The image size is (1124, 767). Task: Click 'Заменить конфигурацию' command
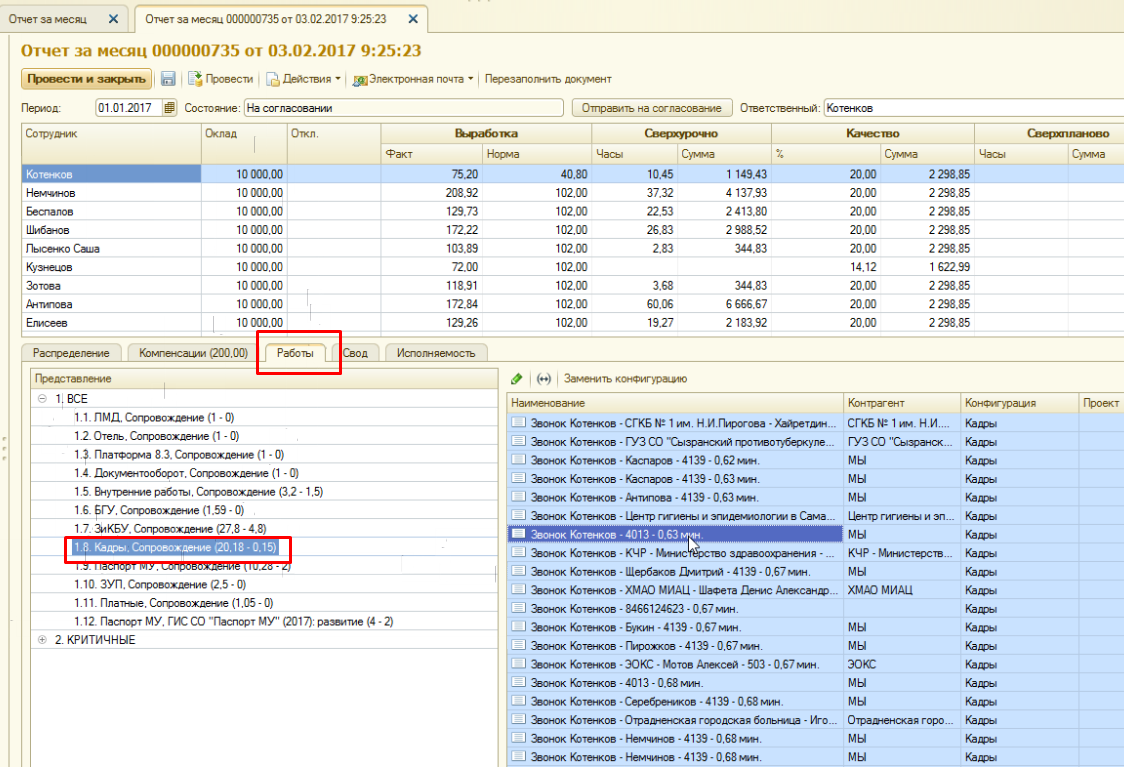click(625, 379)
